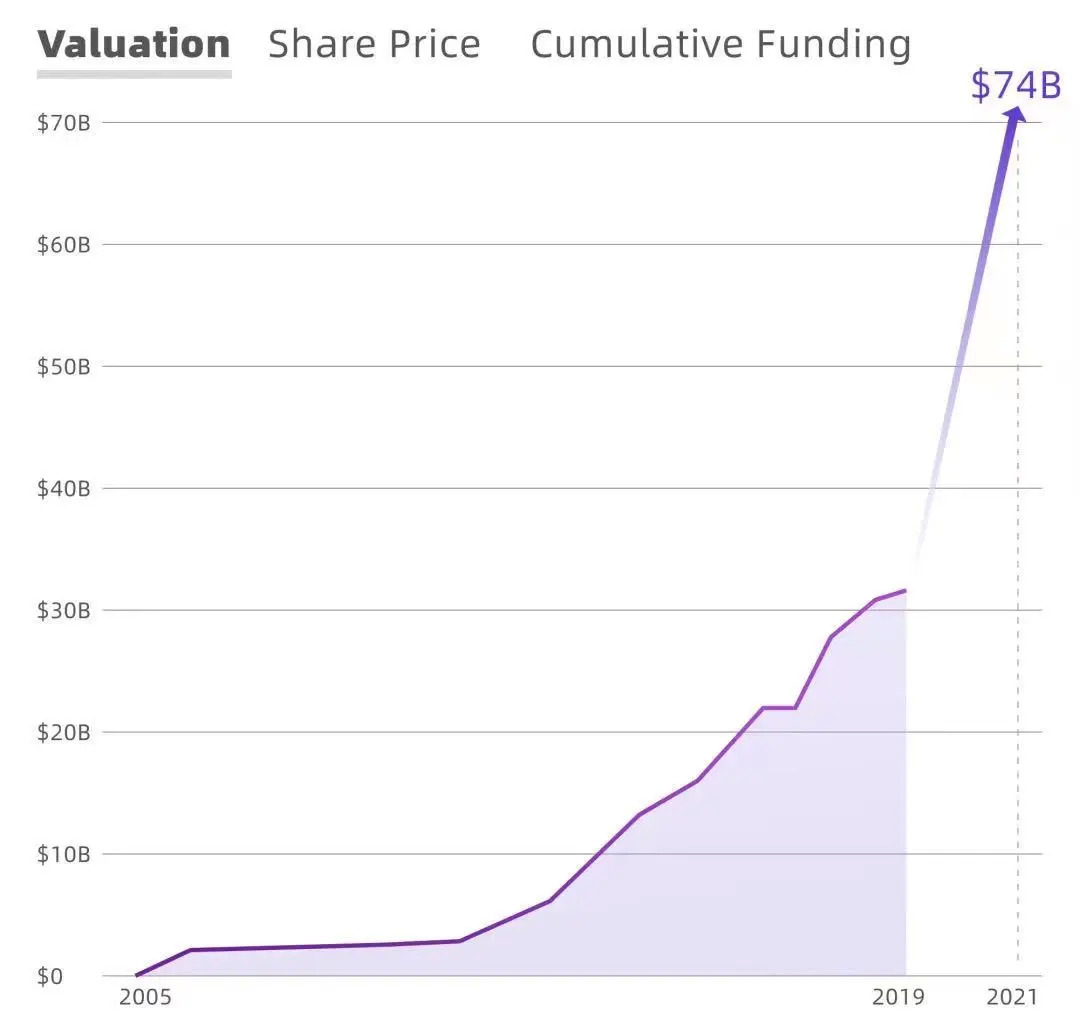Click the $74B valuation label
The height and width of the screenshot is (1025, 1080).
tap(1015, 85)
